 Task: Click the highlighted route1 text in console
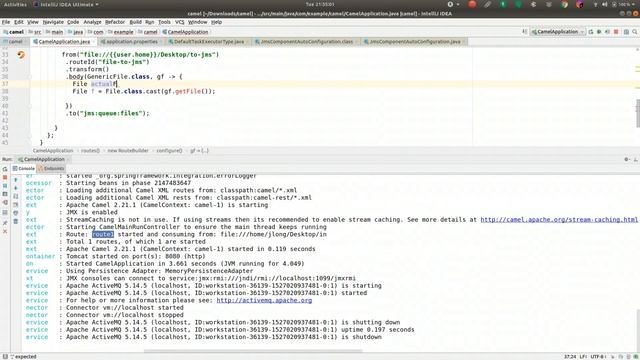[x=103, y=234]
